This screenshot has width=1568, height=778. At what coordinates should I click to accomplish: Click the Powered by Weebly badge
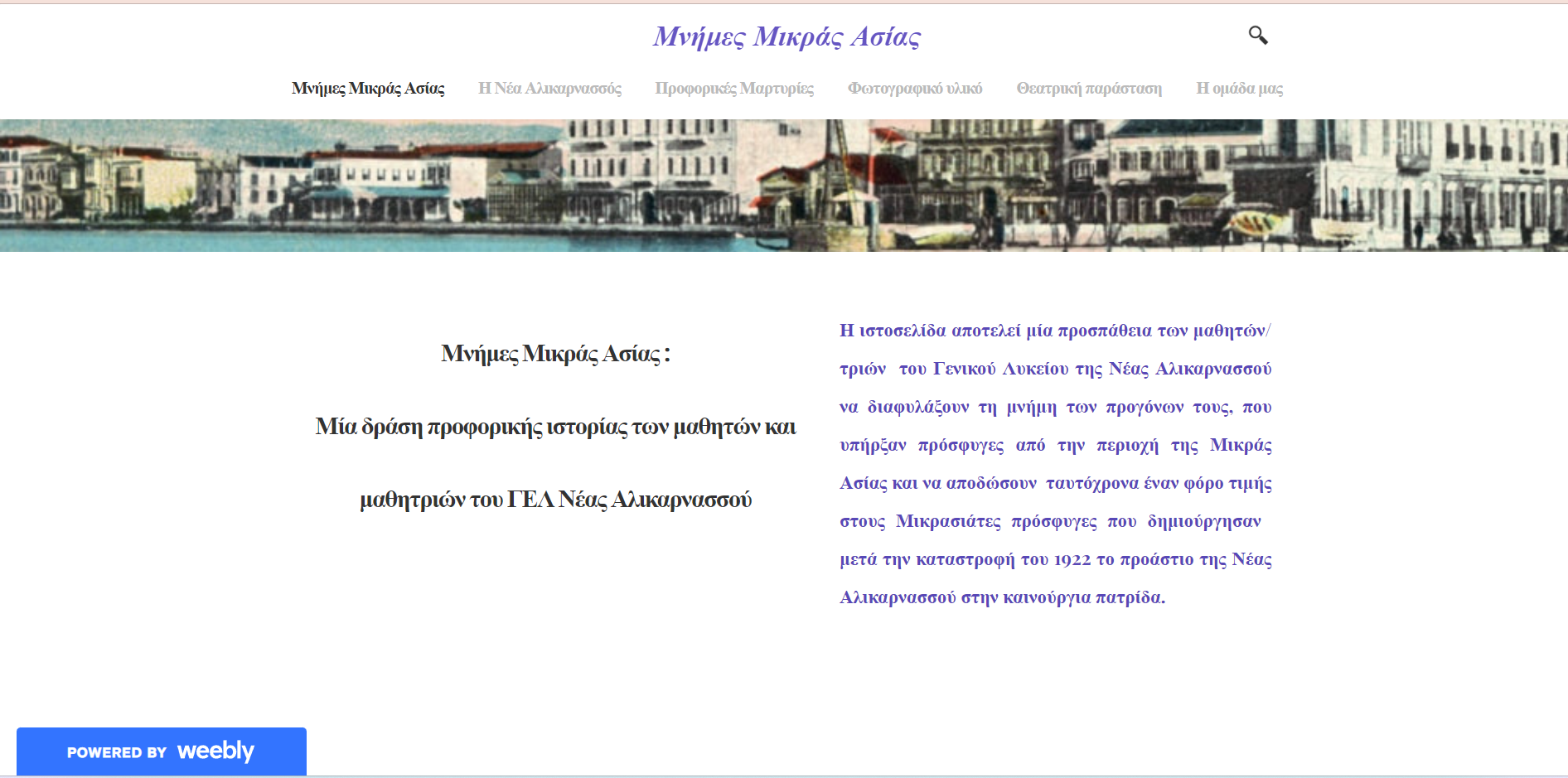[162, 751]
